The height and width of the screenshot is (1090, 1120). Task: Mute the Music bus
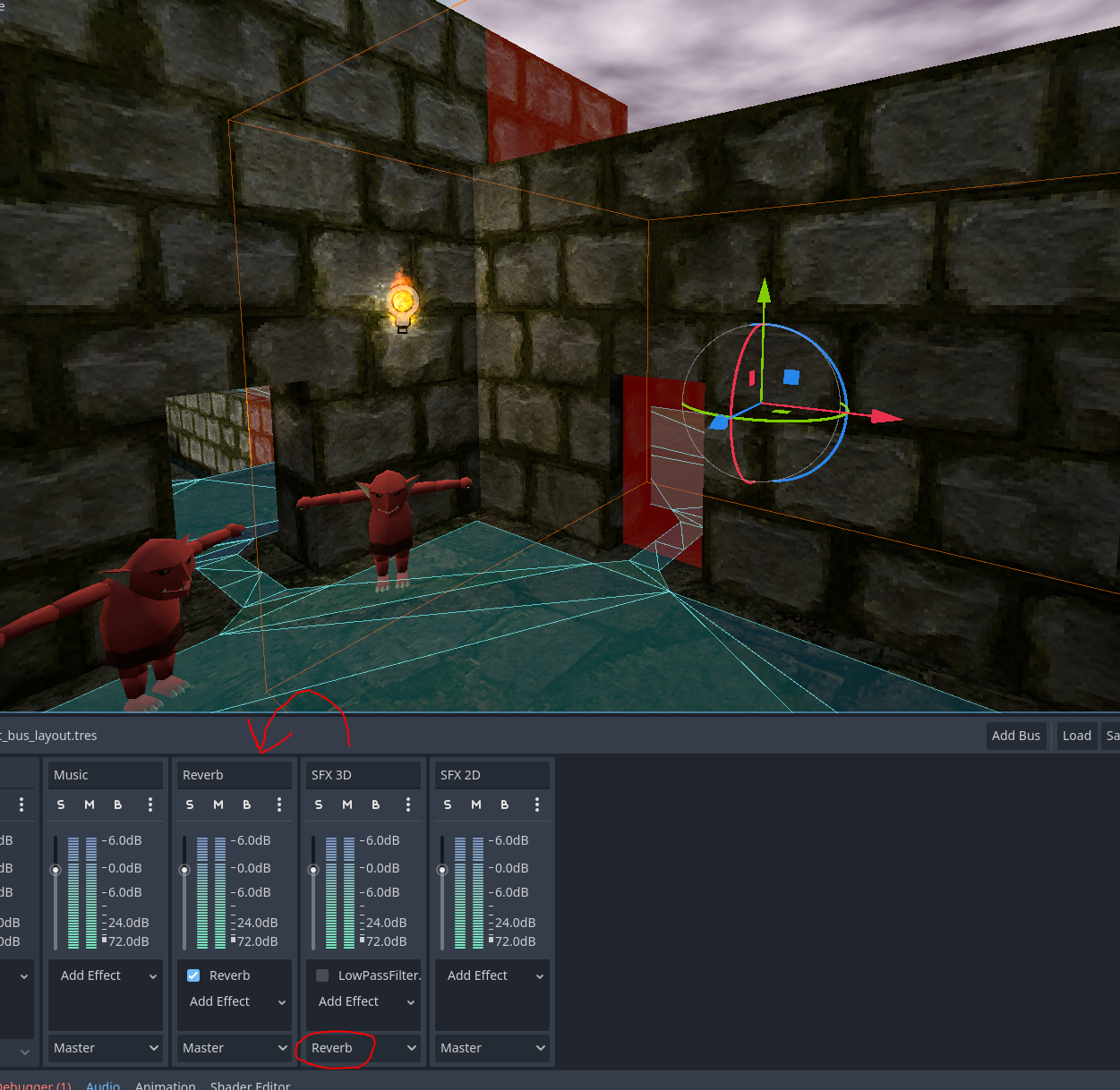point(90,805)
